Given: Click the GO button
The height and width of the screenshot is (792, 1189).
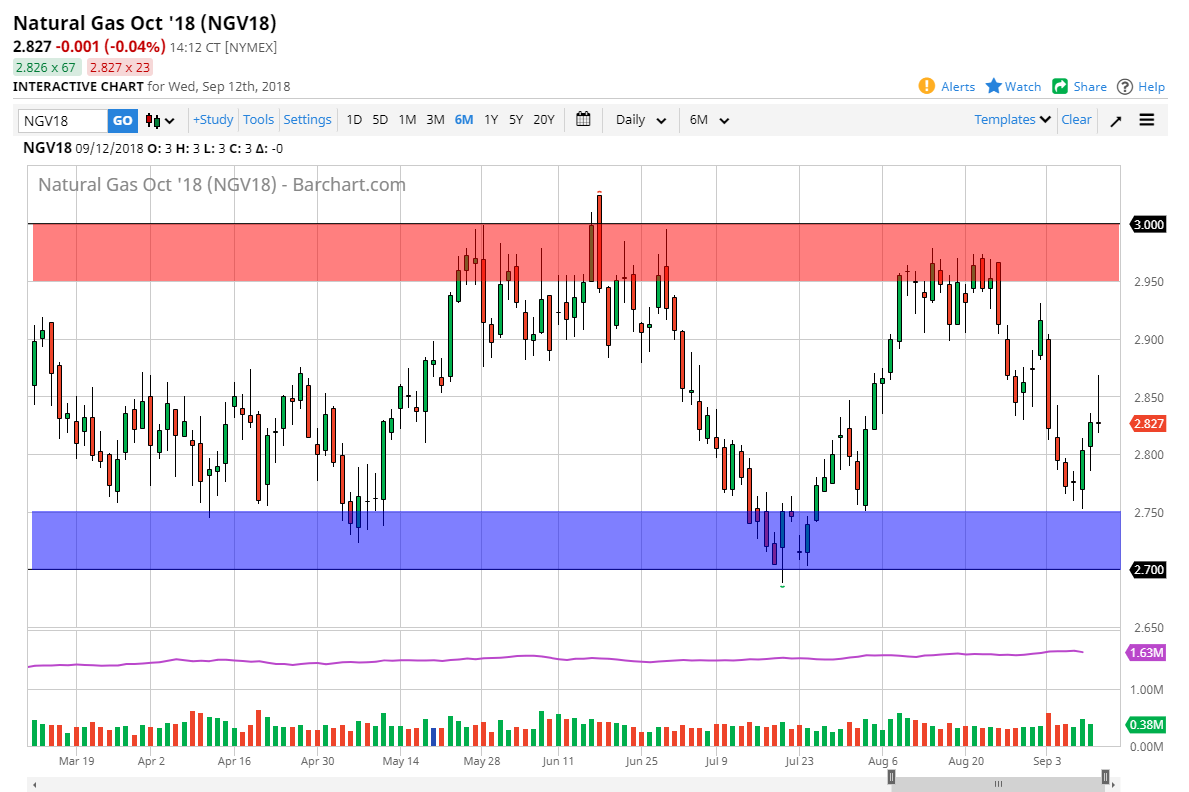Looking at the screenshot, I should click(122, 120).
